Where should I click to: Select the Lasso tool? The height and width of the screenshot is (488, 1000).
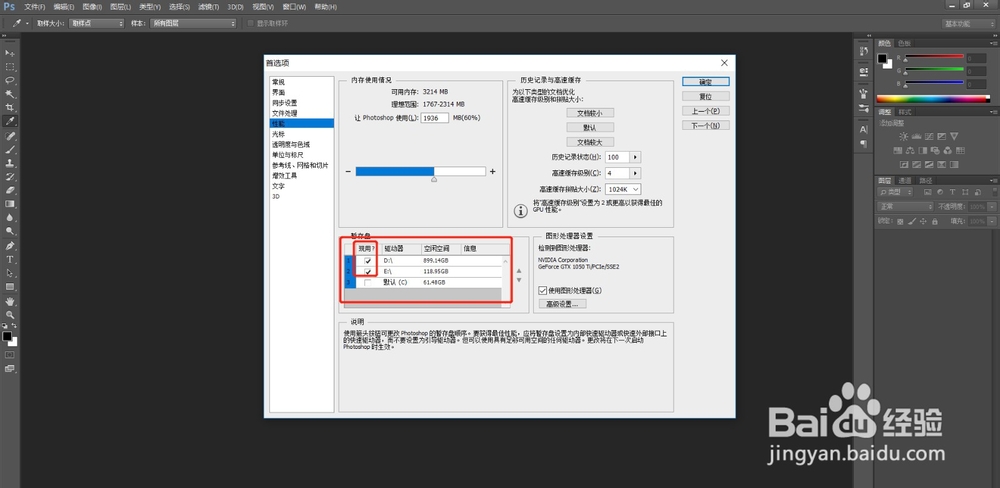pos(10,80)
